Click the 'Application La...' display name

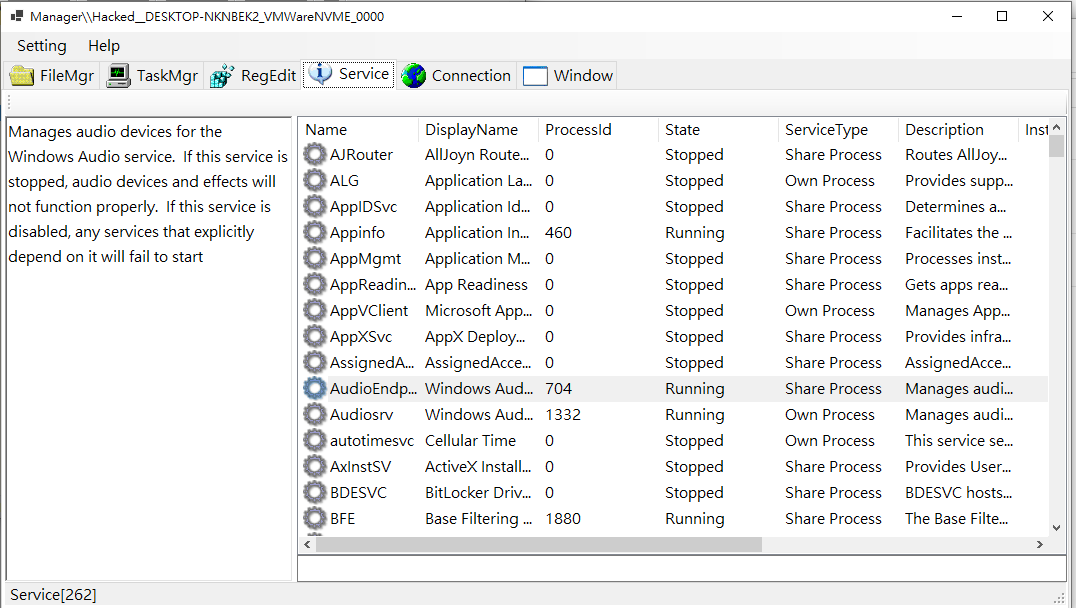coord(478,181)
